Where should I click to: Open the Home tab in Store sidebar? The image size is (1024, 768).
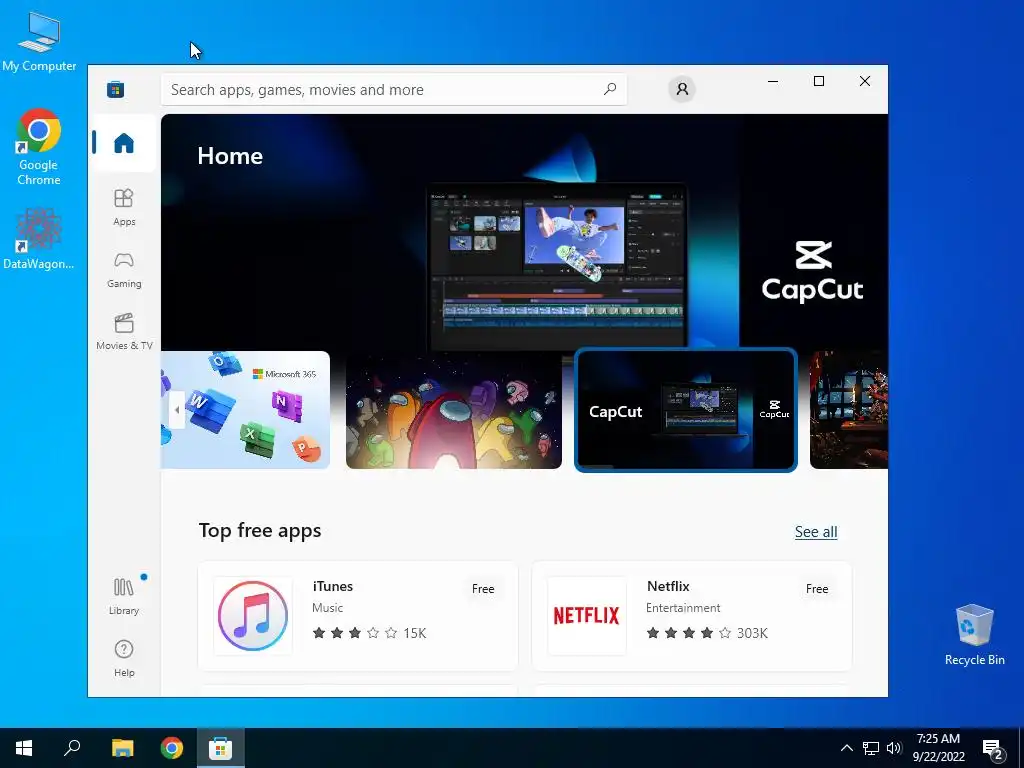coord(124,143)
